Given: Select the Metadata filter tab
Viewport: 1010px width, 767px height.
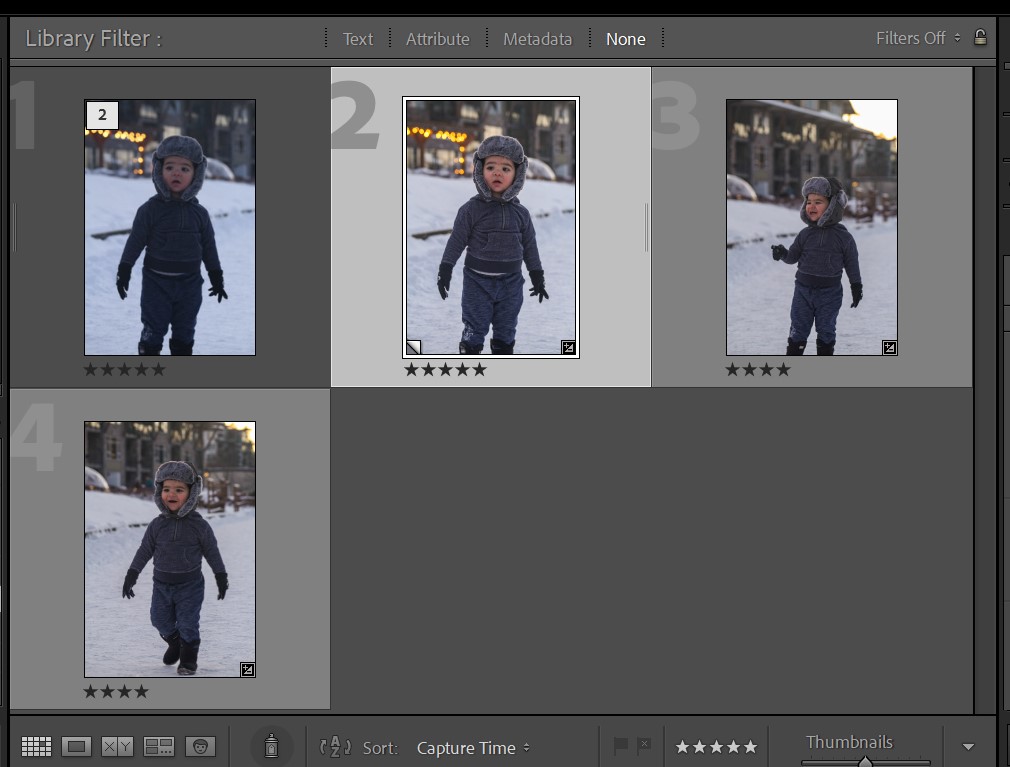Looking at the screenshot, I should 537,39.
